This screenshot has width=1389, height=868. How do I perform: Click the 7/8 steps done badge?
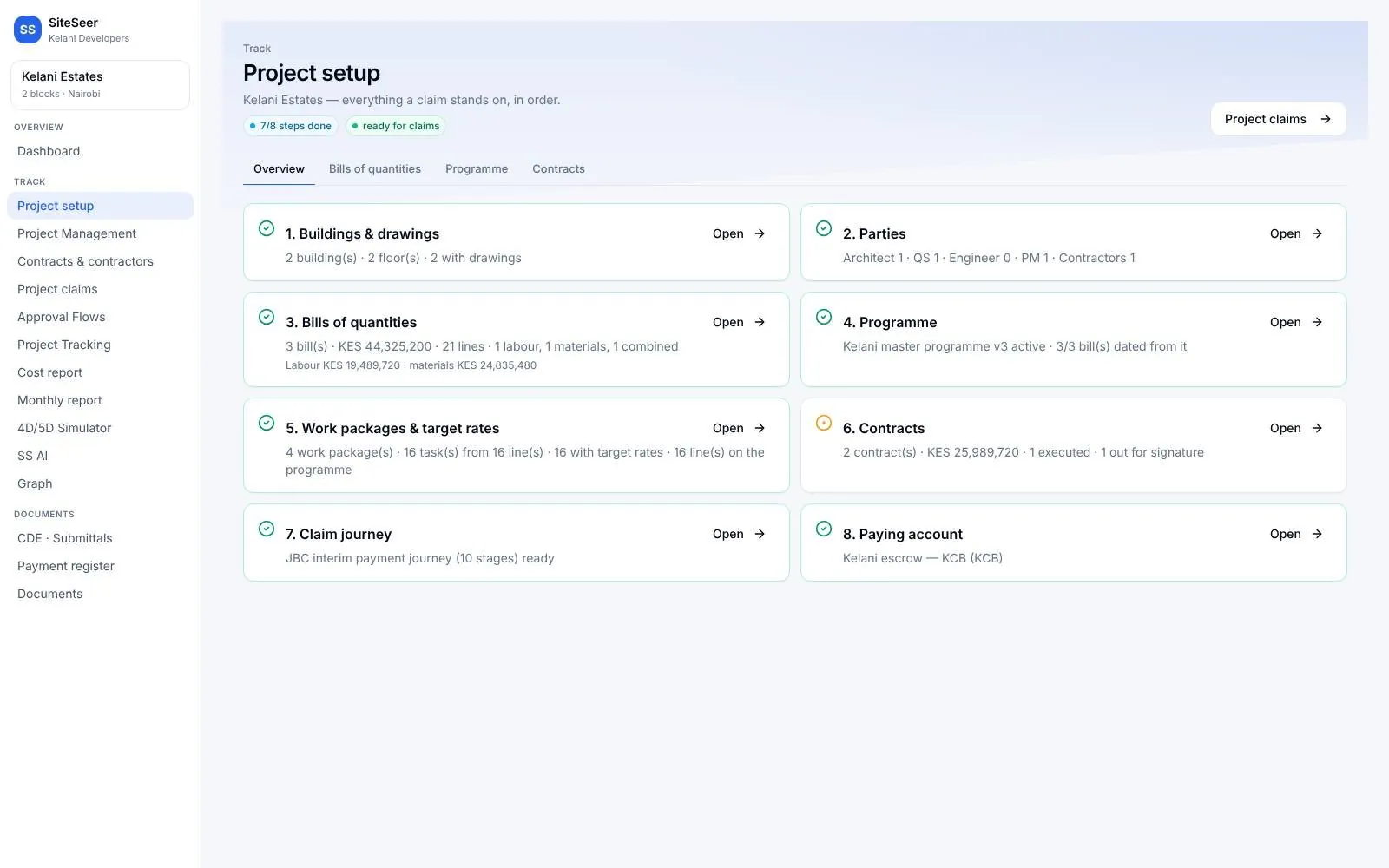(291, 126)
